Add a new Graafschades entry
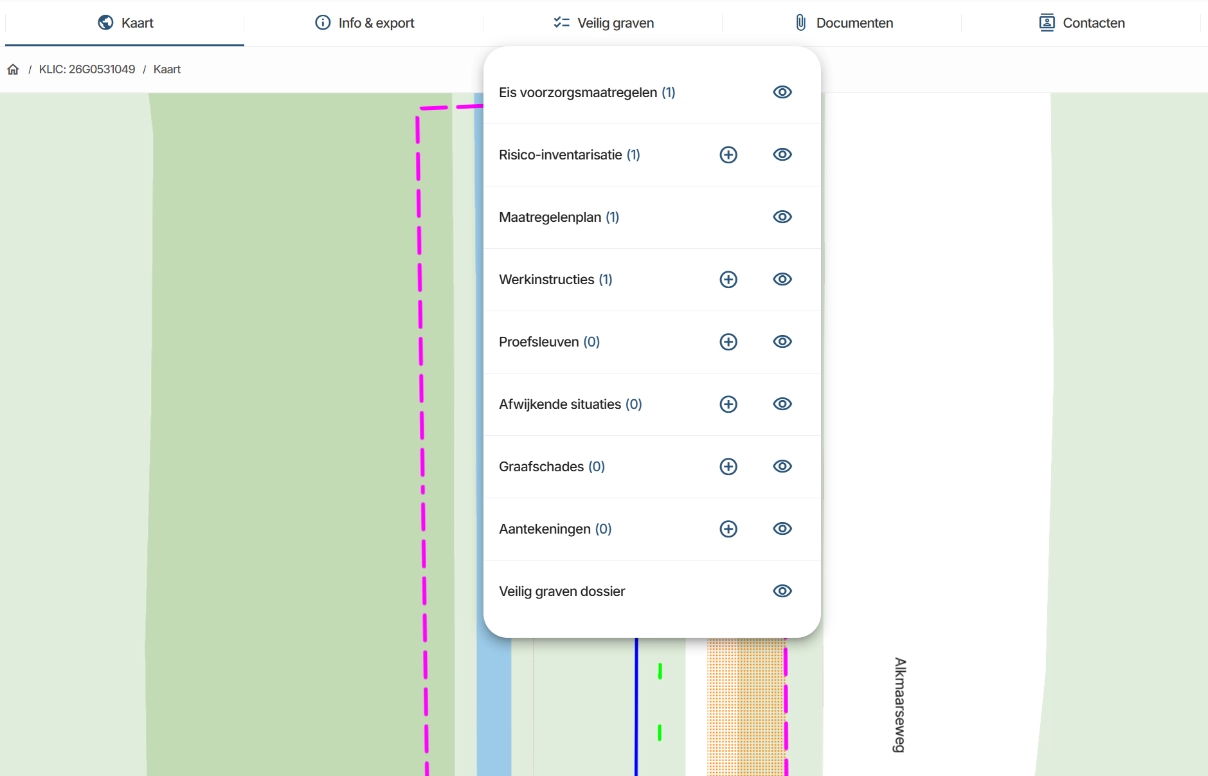 click(x=728, y=467)
